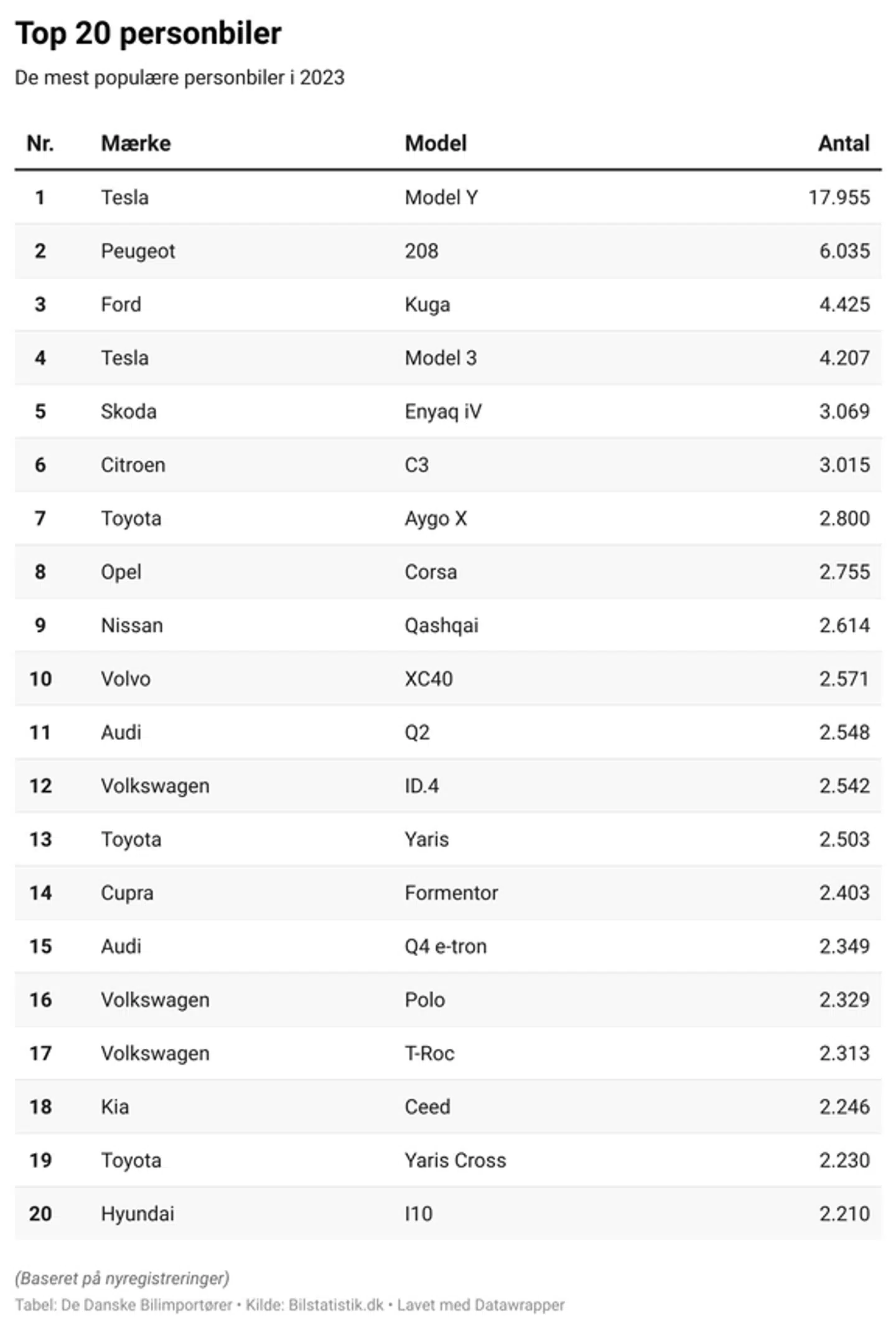896x1329 pixels.
Task: Click the Nr. column header
Action: click(40, 144)
